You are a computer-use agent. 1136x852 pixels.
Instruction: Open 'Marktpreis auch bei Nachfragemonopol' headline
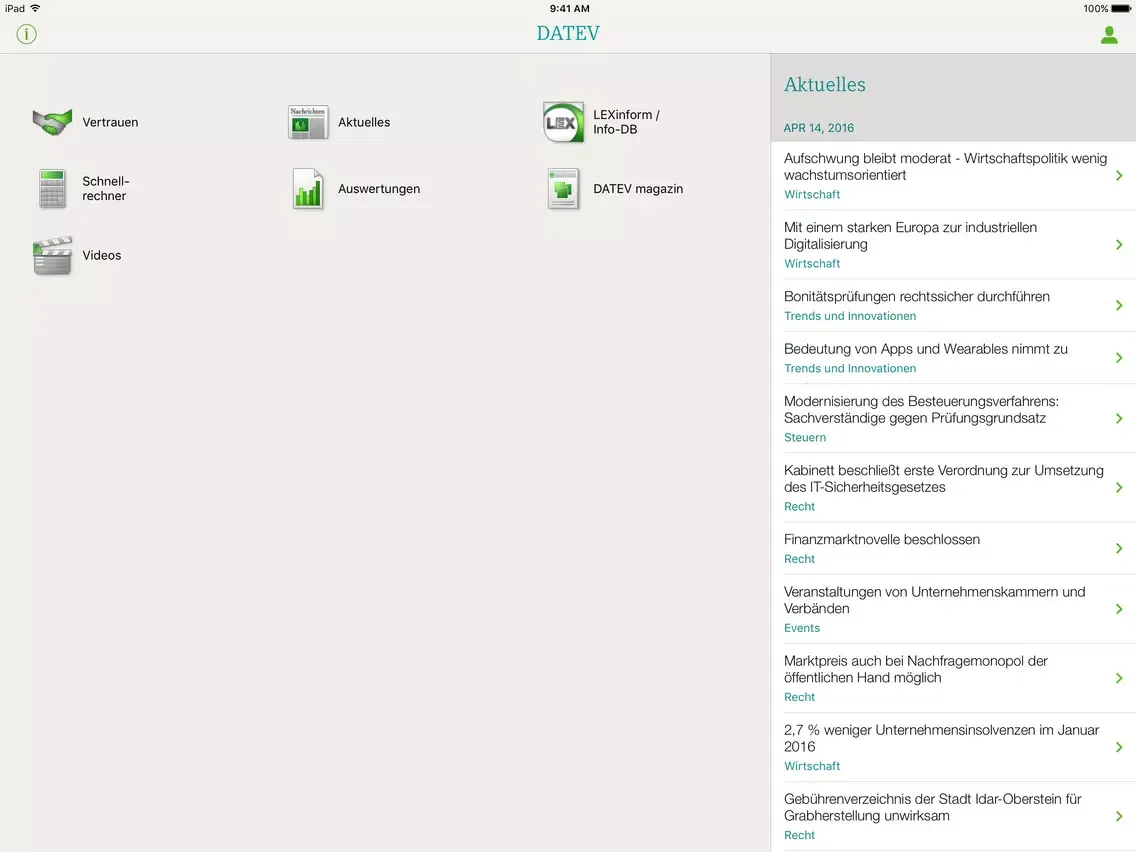click(x=916, y=669)
